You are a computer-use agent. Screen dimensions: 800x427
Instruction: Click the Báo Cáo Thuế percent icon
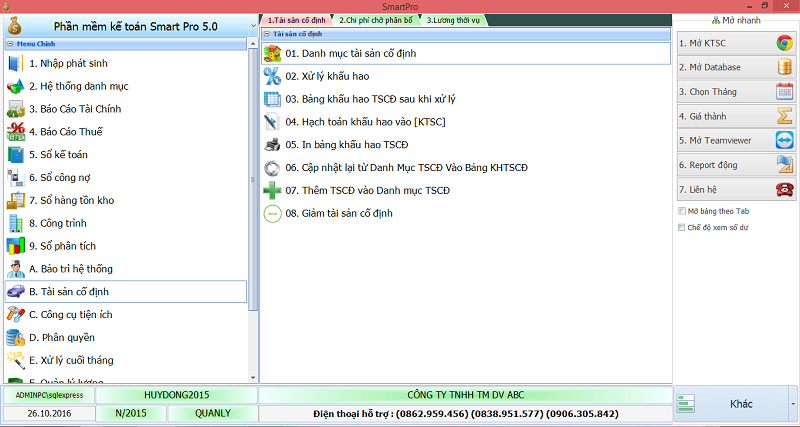pos(15,132)
